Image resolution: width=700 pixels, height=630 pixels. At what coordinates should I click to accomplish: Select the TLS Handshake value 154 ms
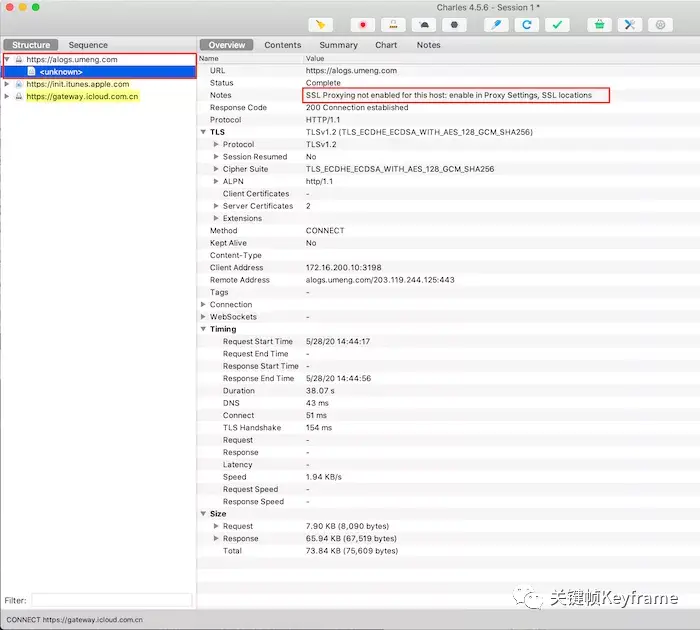319,428
